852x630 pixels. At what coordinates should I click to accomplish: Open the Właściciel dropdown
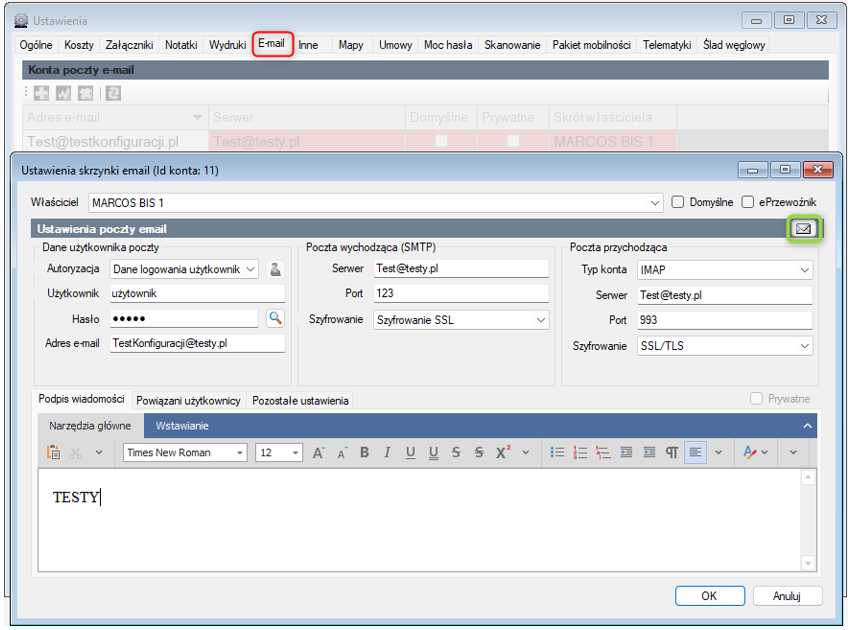coord(655,203)
